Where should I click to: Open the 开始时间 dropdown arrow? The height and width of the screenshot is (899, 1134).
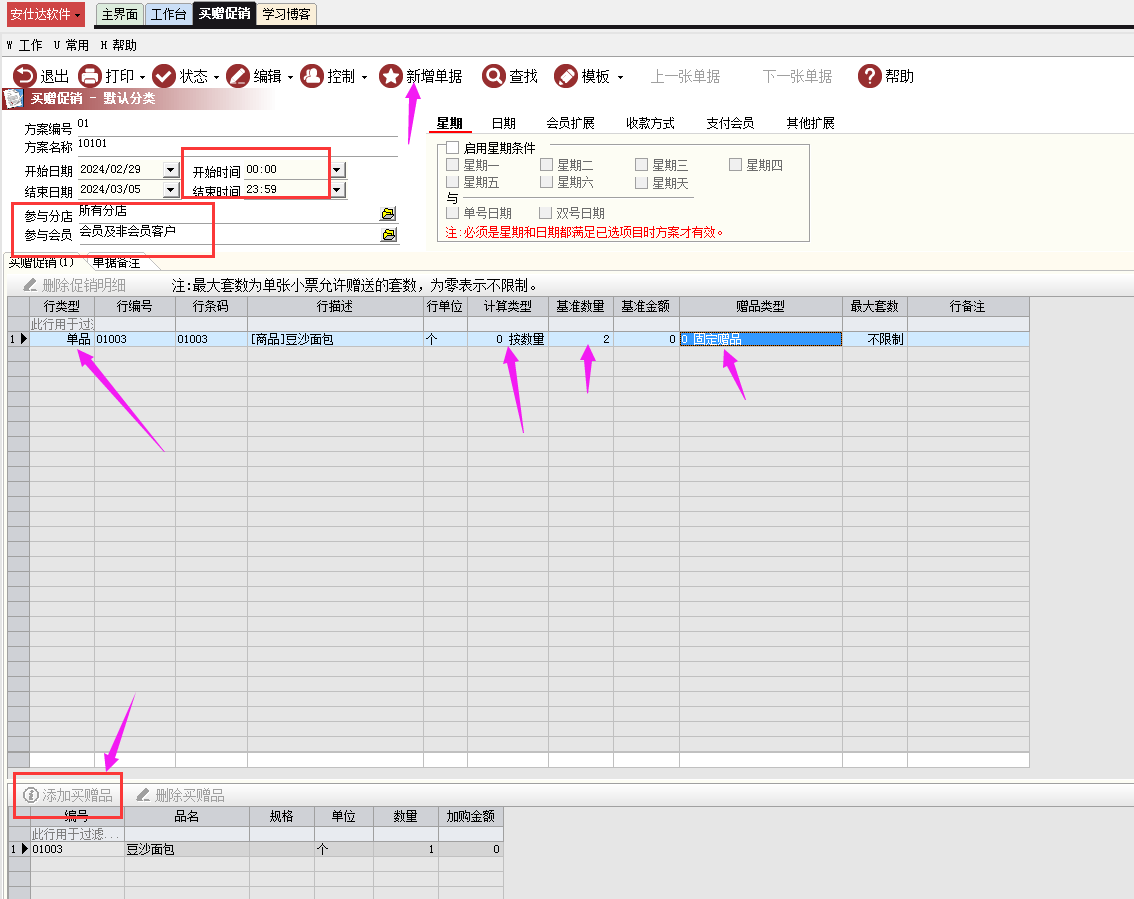click(x=337, y=170)
